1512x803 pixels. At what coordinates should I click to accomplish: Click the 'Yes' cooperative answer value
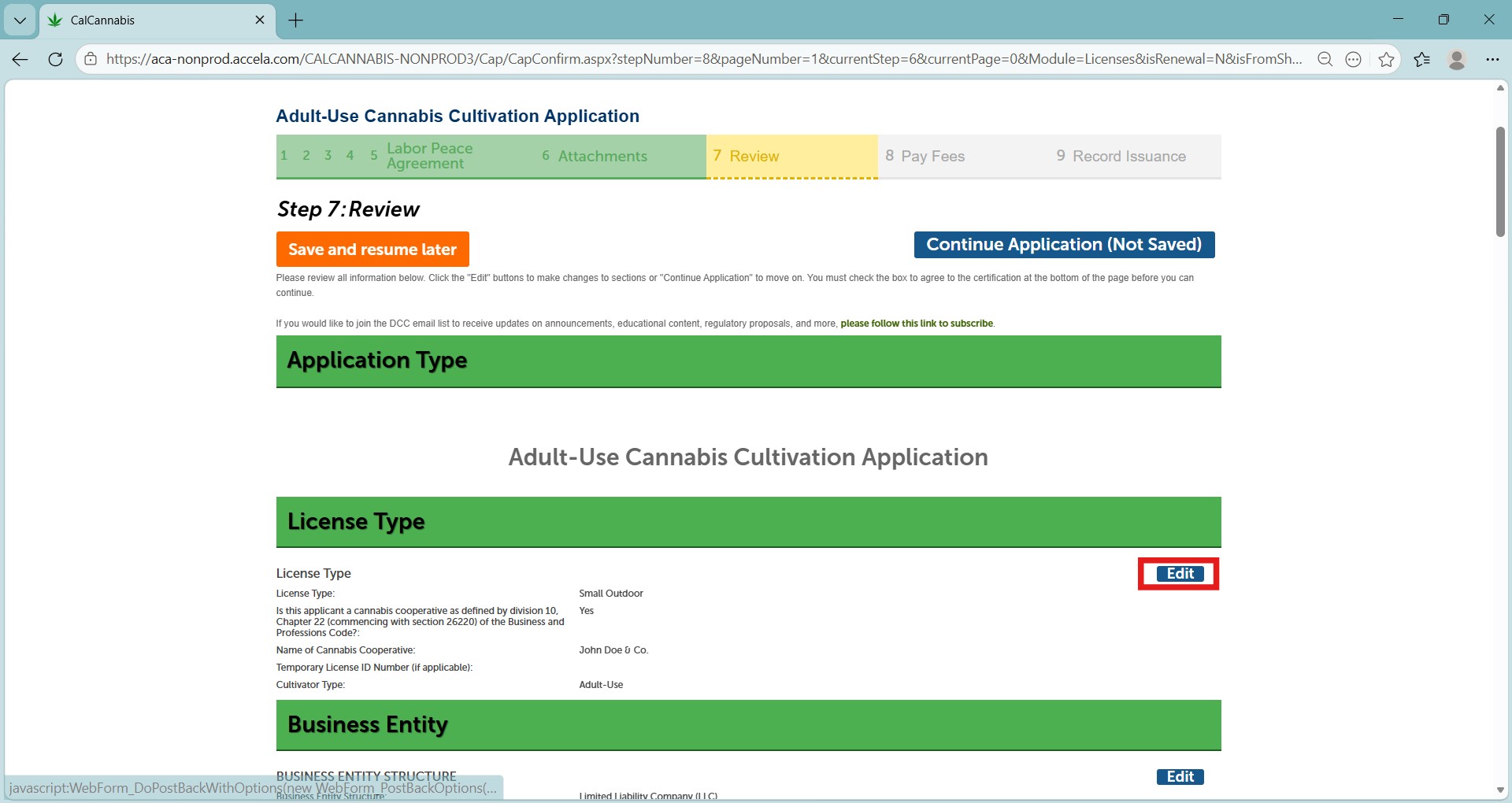tap(587, 611)
